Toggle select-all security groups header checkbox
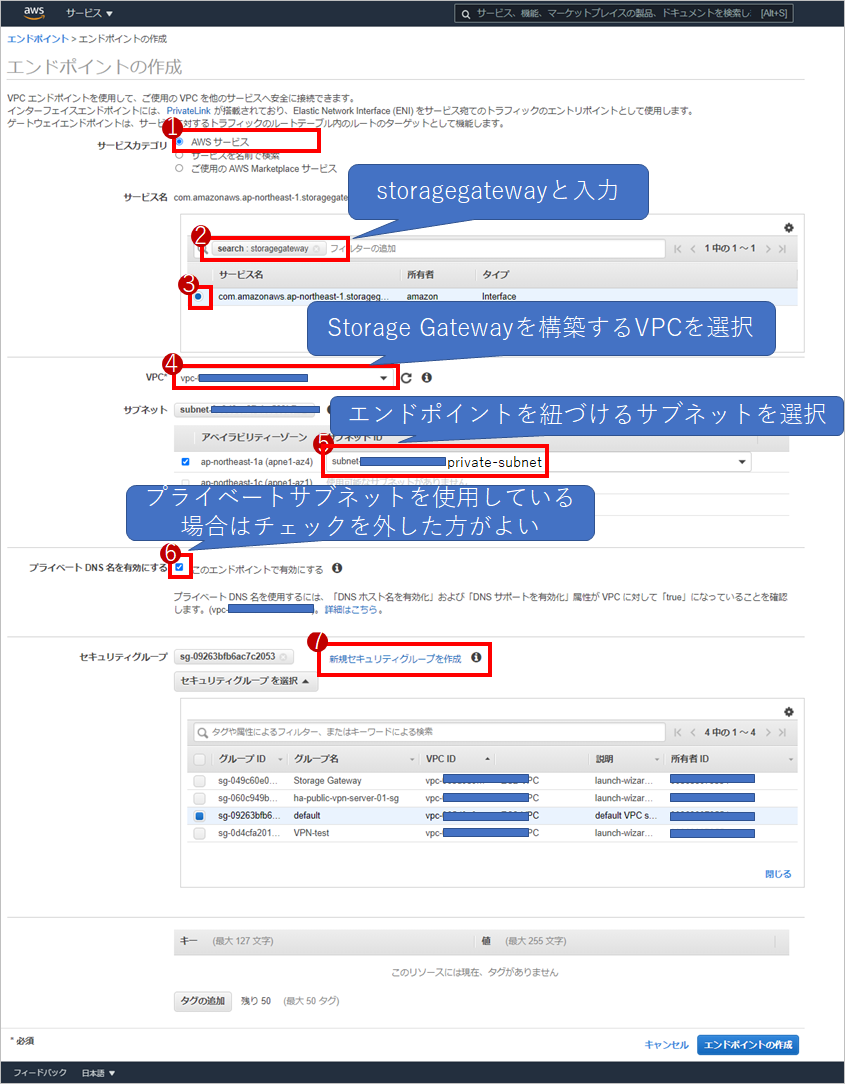This screenshot has width=845, height=1084. coord(200,759)
